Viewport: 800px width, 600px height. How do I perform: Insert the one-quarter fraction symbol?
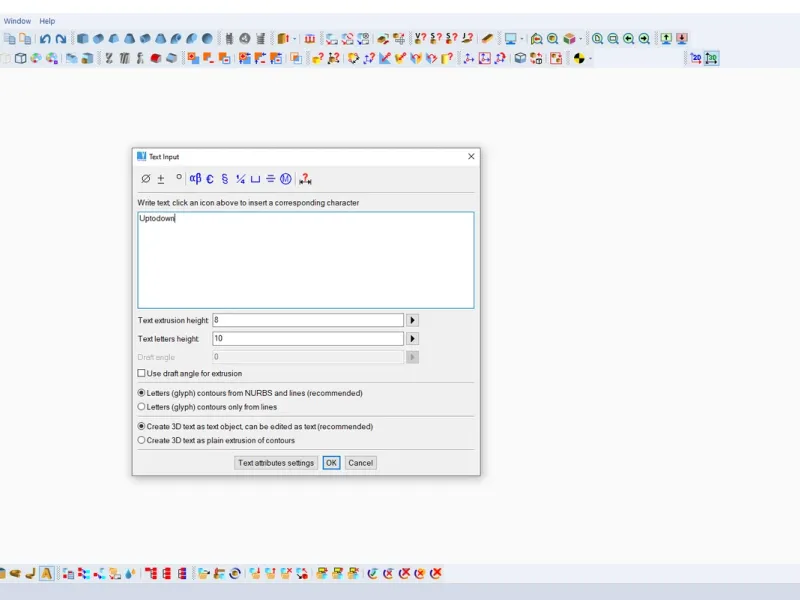(240, 179)
